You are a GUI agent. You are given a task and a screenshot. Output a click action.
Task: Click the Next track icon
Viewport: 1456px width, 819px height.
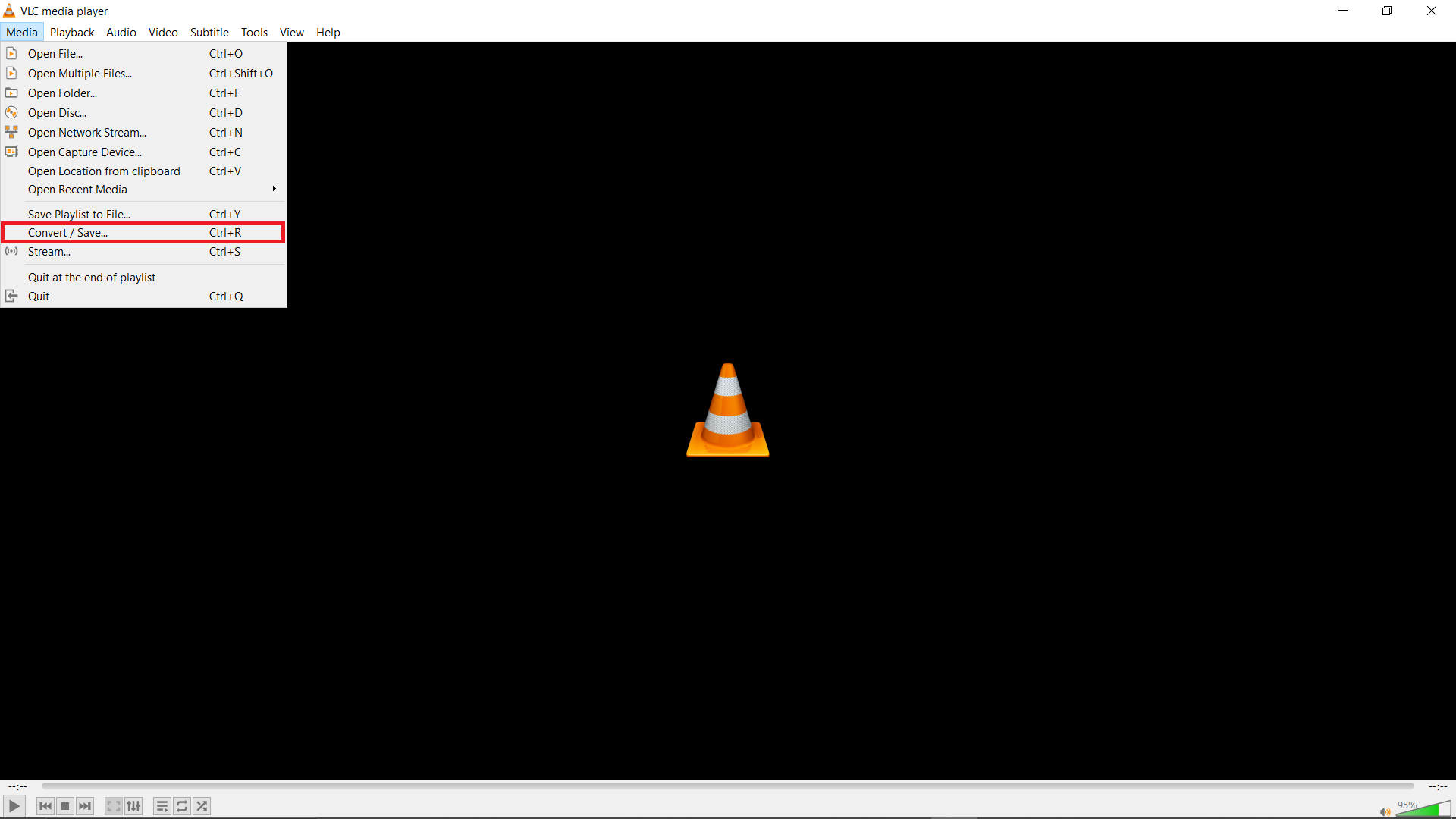pos(85,806)
